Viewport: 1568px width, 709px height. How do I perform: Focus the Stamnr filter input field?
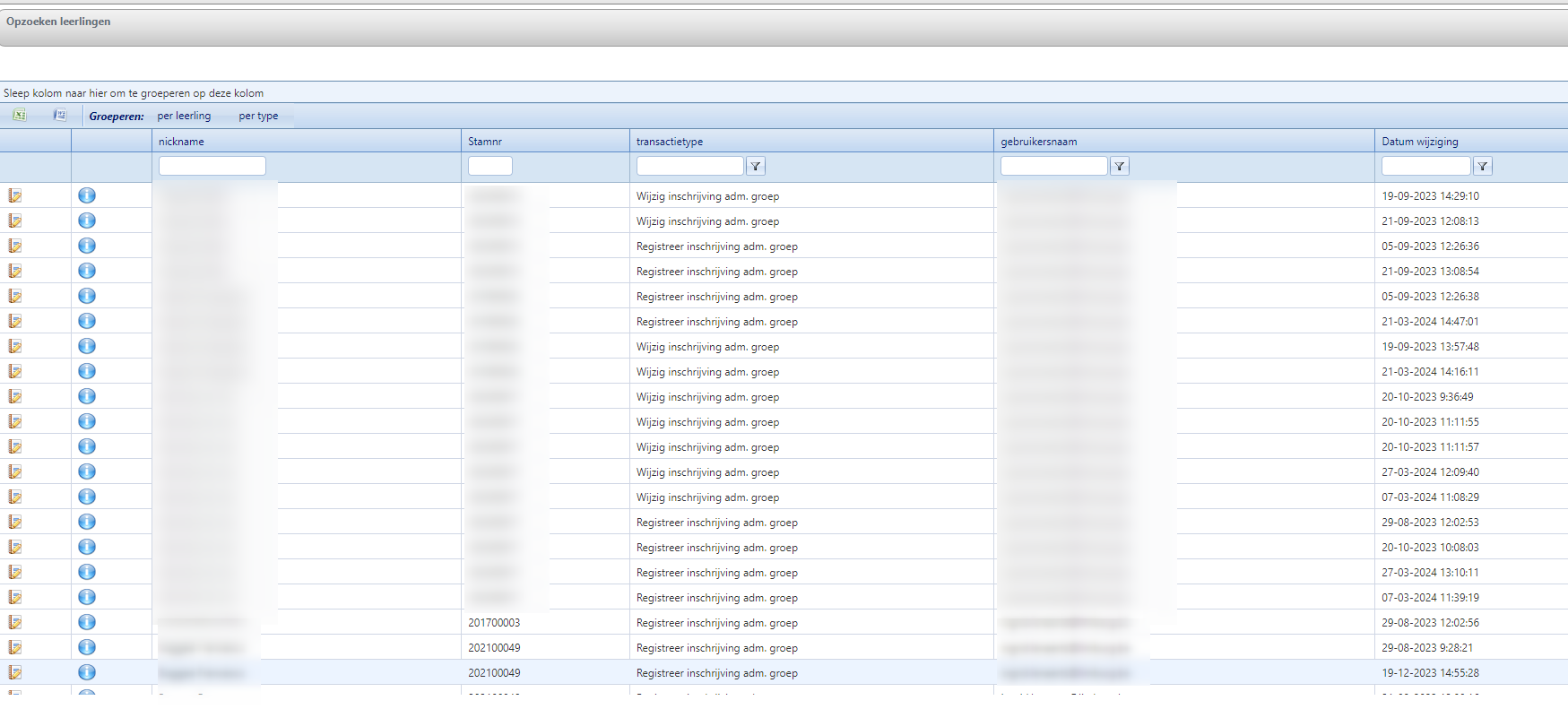tap(490, 166)
